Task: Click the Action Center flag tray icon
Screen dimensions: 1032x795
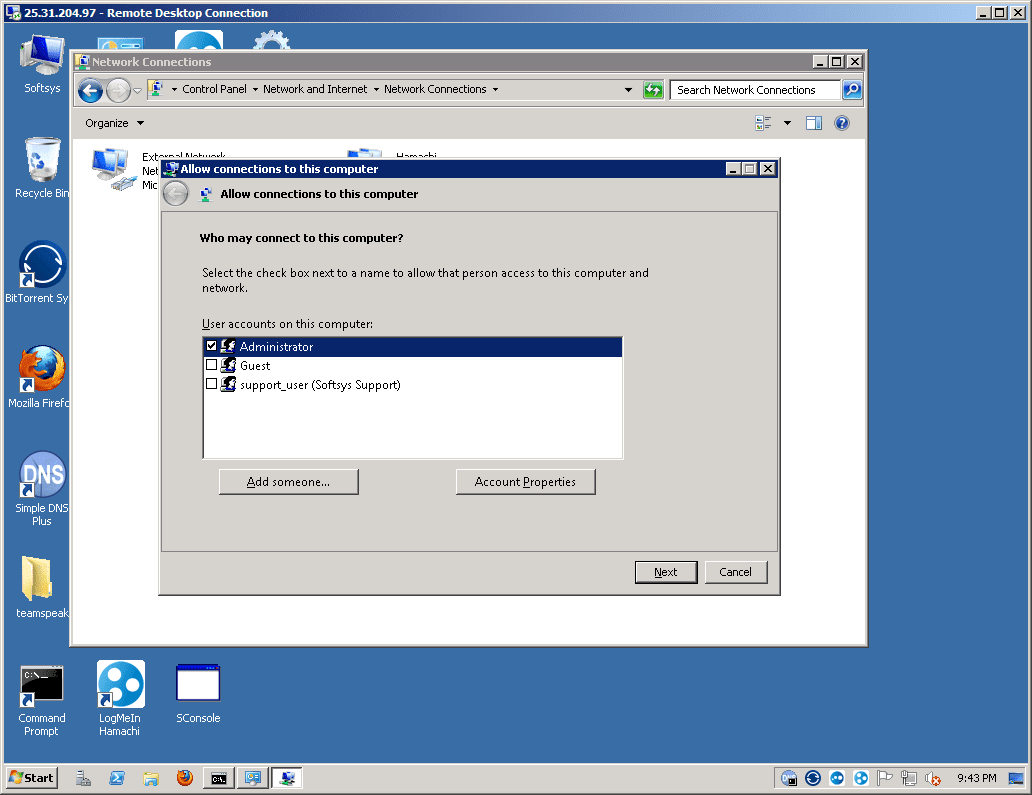Action: coord(885,778)
